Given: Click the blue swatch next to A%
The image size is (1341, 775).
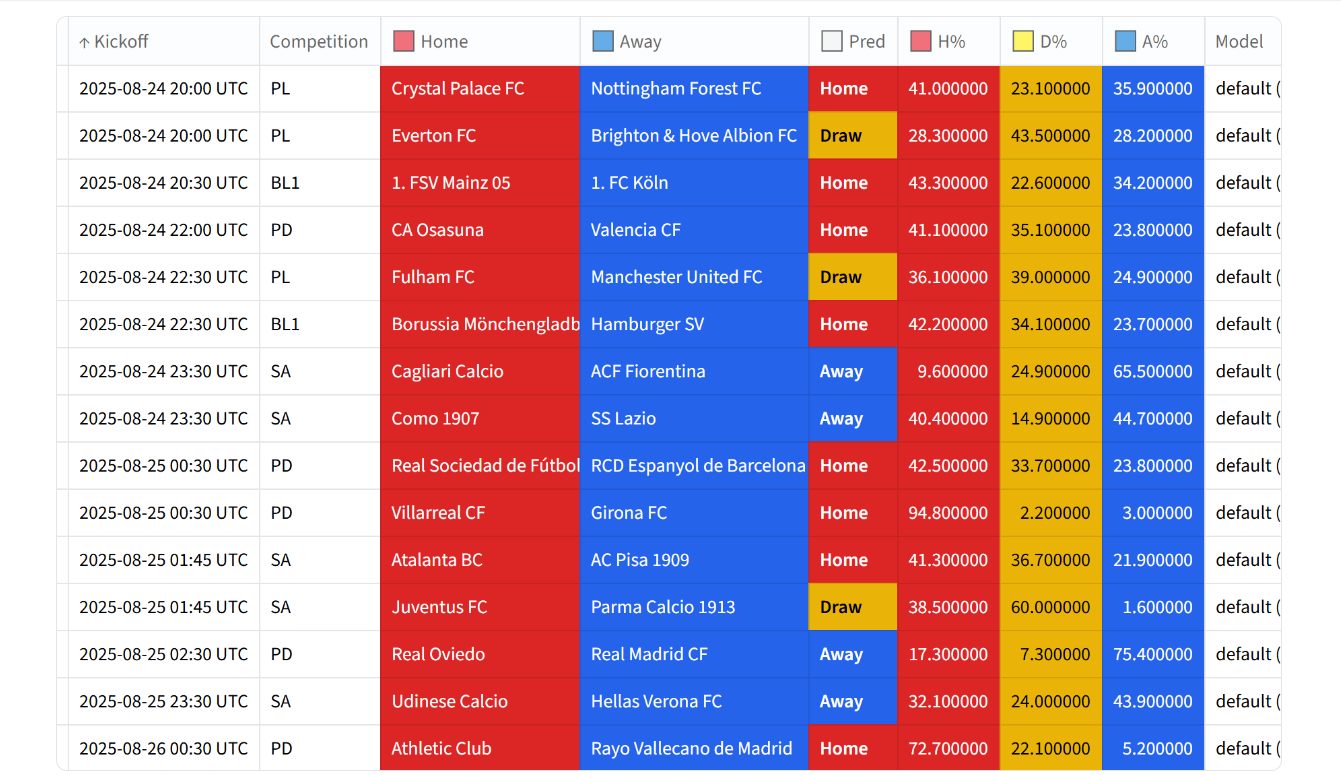Looking at the screenshot, I should click(x=1125, y=42).
